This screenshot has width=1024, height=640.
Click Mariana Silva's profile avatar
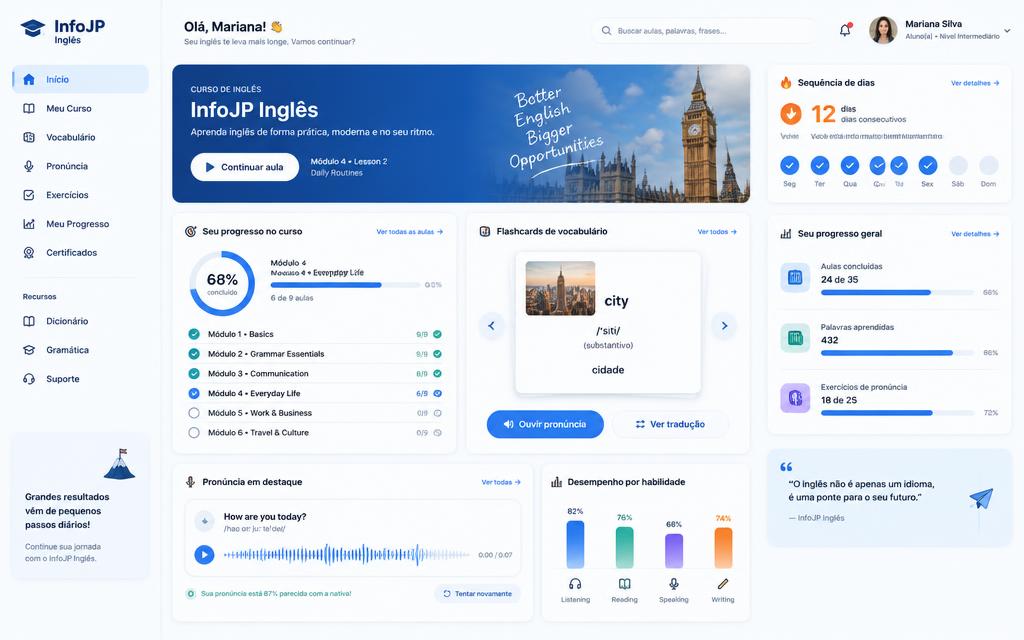click(883, 30)
